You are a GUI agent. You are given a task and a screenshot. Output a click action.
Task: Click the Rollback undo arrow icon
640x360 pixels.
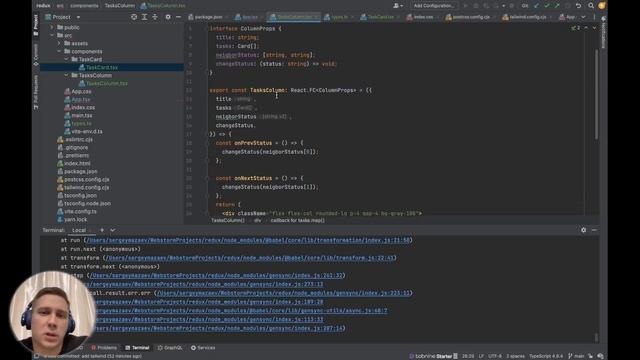pyautogui.click(x=578, y=6)
